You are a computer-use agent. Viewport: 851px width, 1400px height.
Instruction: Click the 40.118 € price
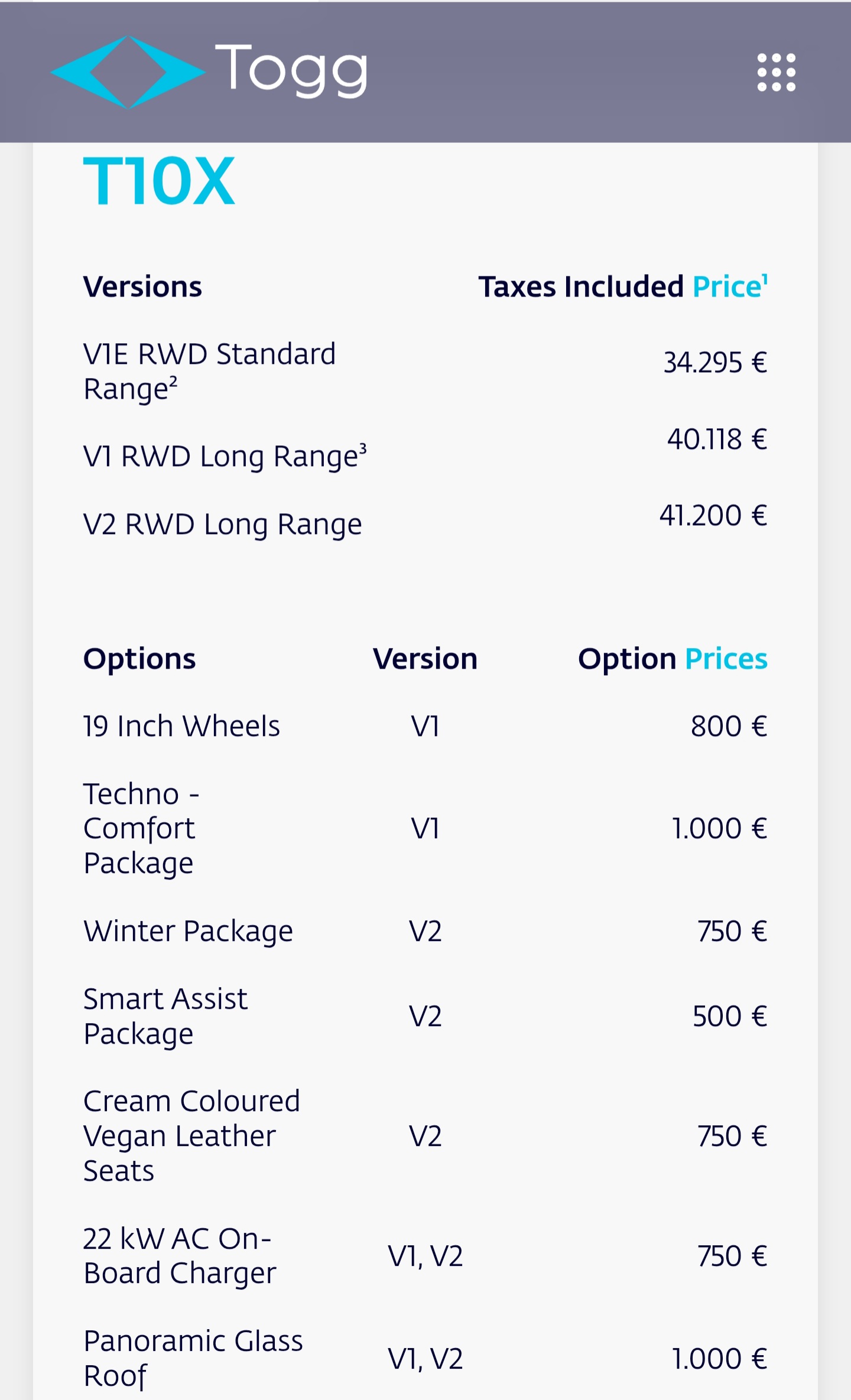(x=717, y=439)
